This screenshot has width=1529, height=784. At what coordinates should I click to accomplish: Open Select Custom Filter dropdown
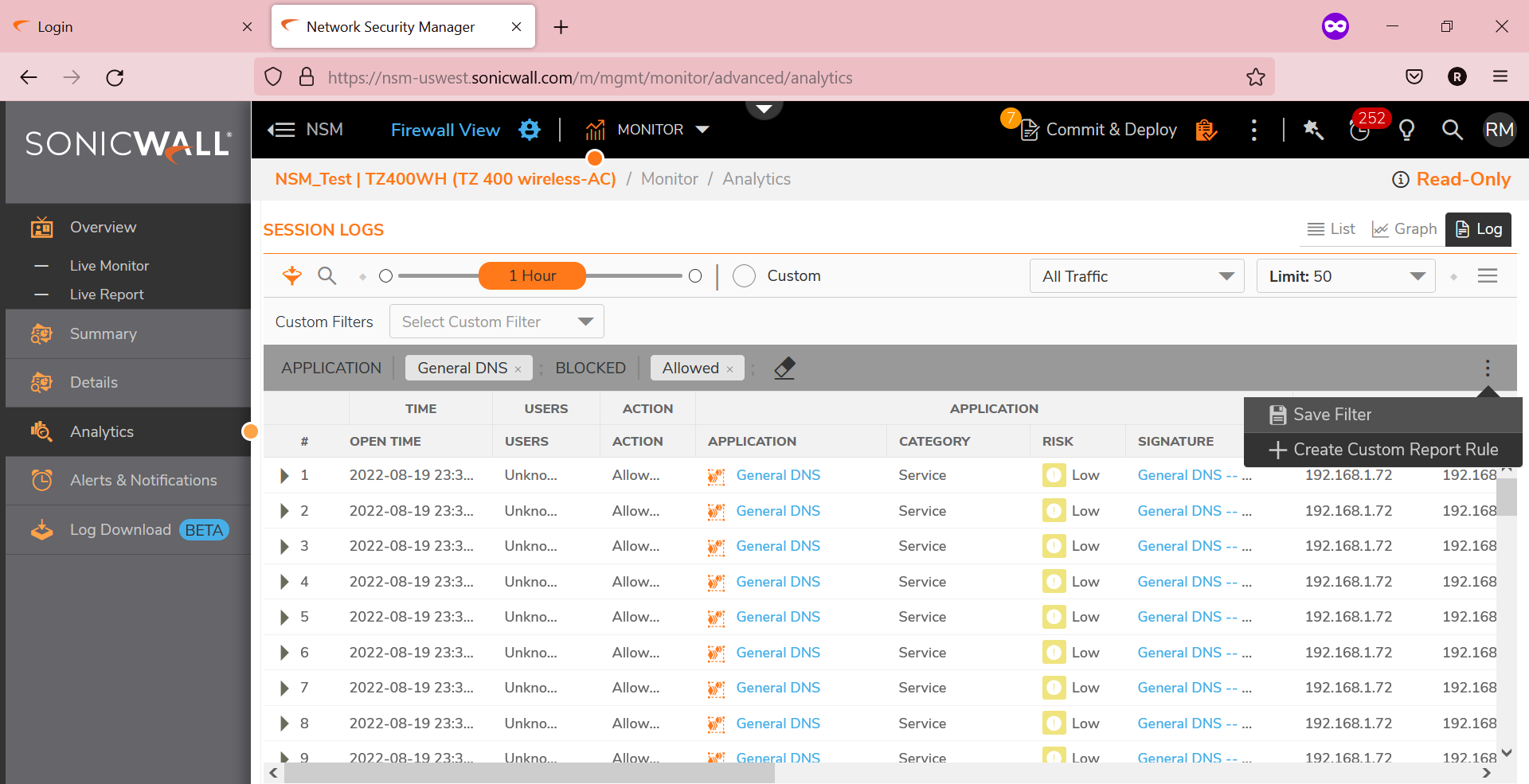[x=497, y=322]
